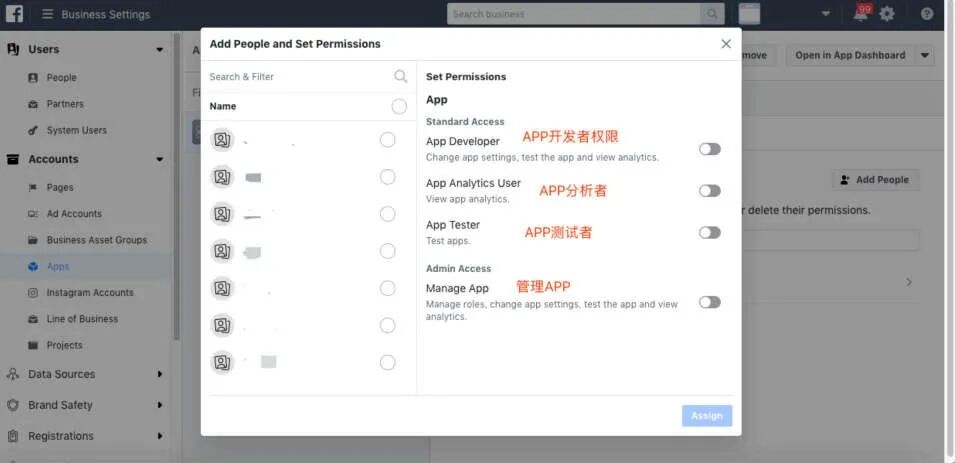
Task: Click the Pages flag icon
Action: click(33, 188)
